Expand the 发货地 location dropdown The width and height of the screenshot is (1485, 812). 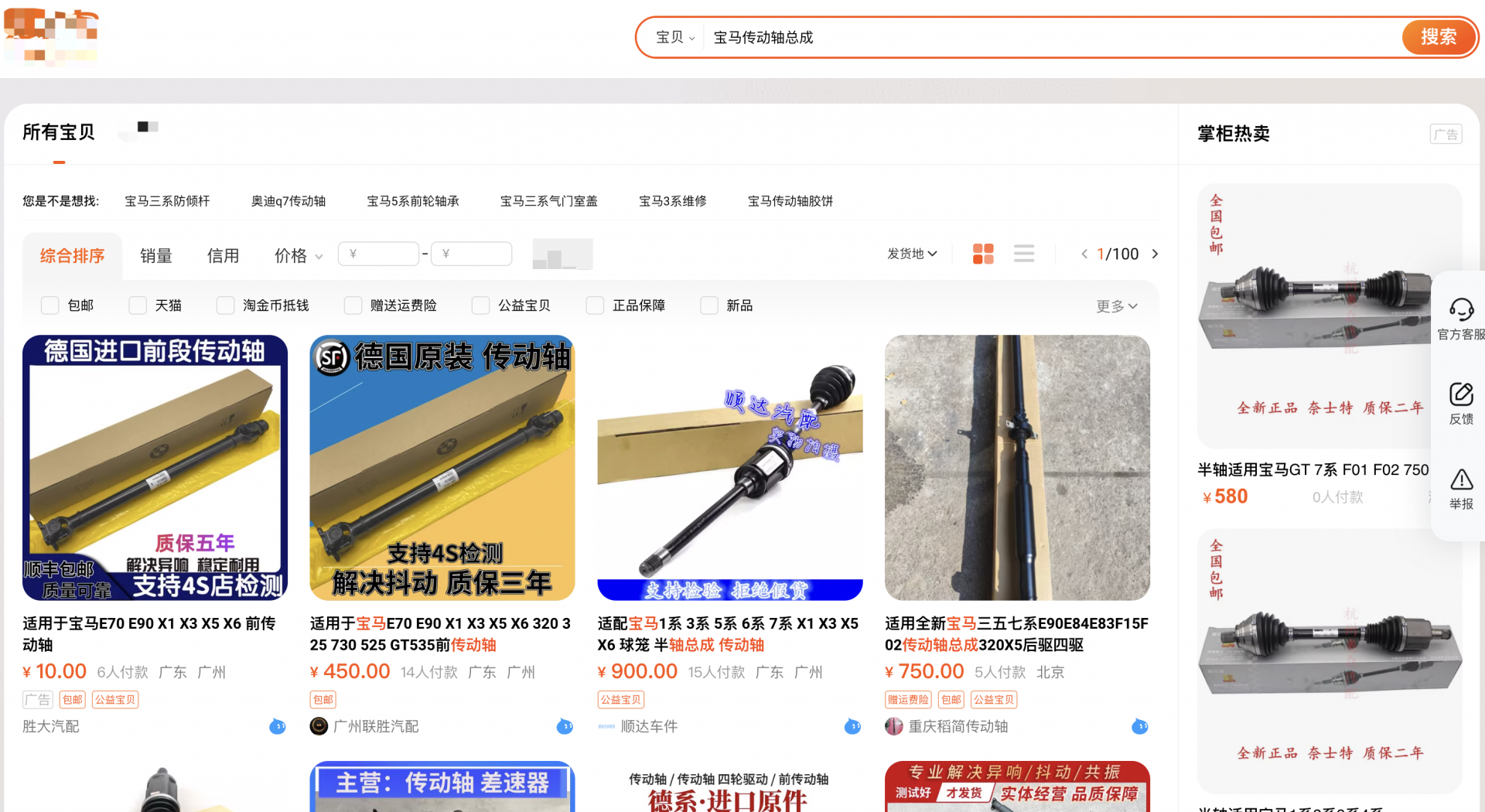pos(912,254)
